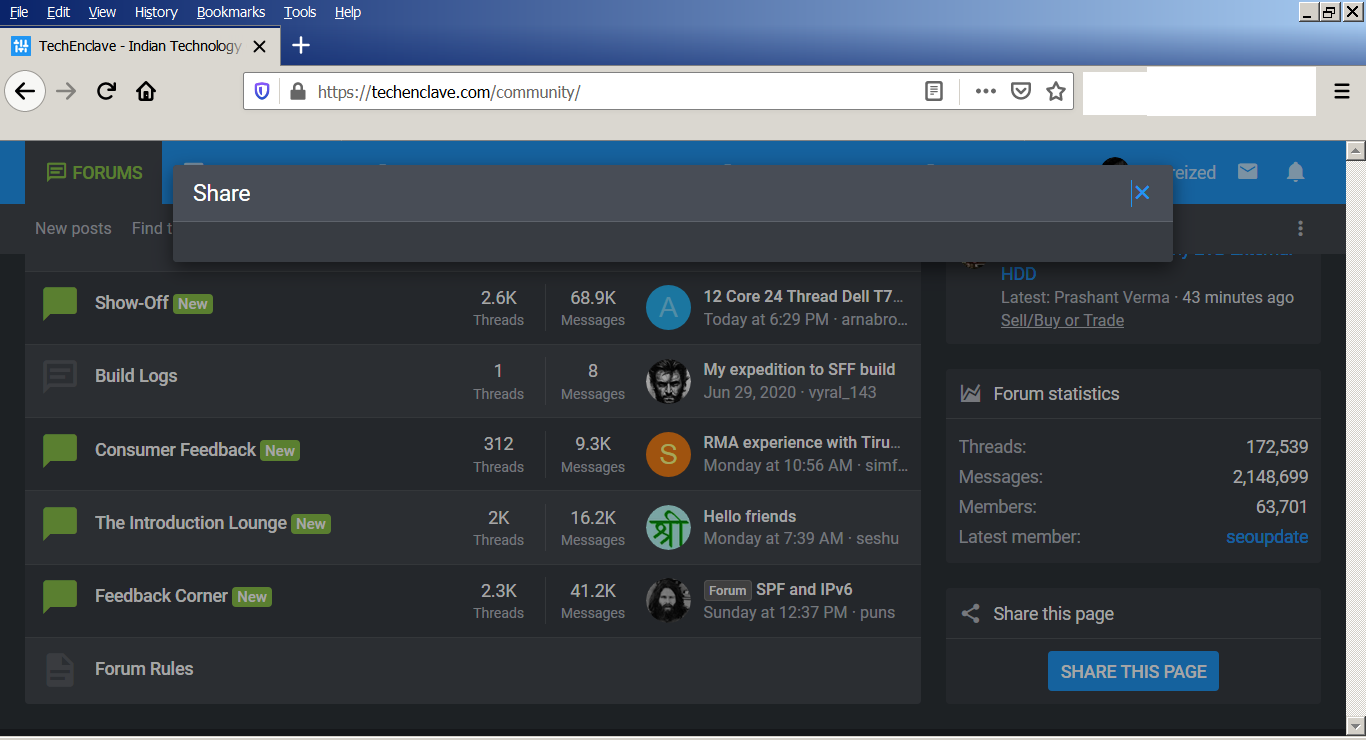The height and width of the screenshot is (740, 1366).
Task: Open the Help menu
Action: point(348,12)
